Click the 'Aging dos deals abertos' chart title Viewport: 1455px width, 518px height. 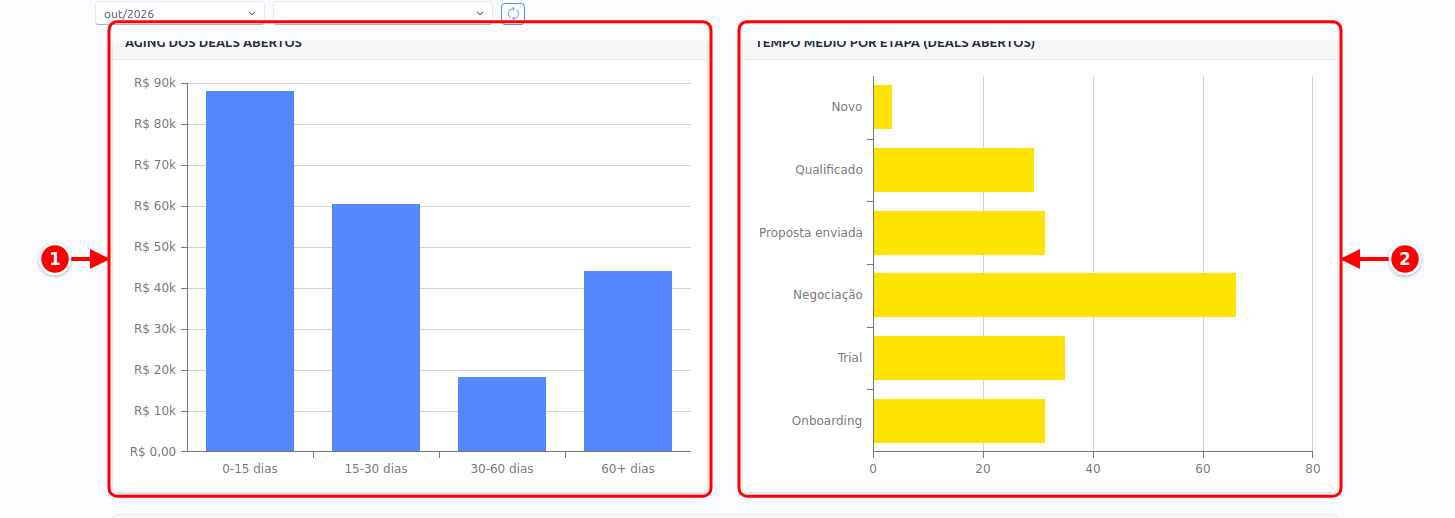point(213,43)
